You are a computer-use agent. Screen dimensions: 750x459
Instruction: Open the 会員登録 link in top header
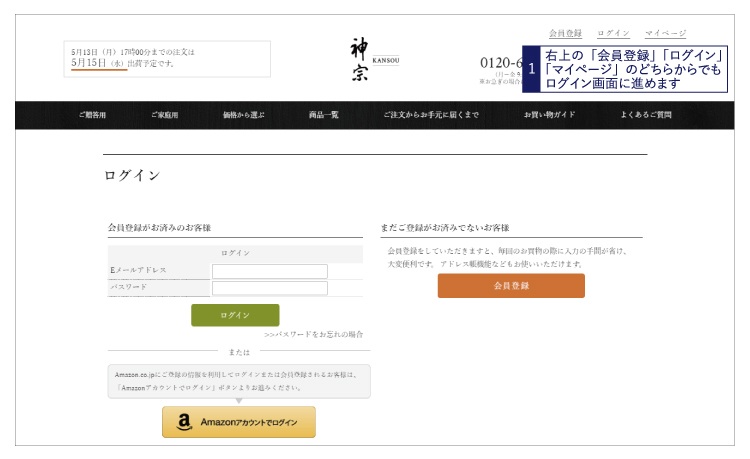[565, 34]
